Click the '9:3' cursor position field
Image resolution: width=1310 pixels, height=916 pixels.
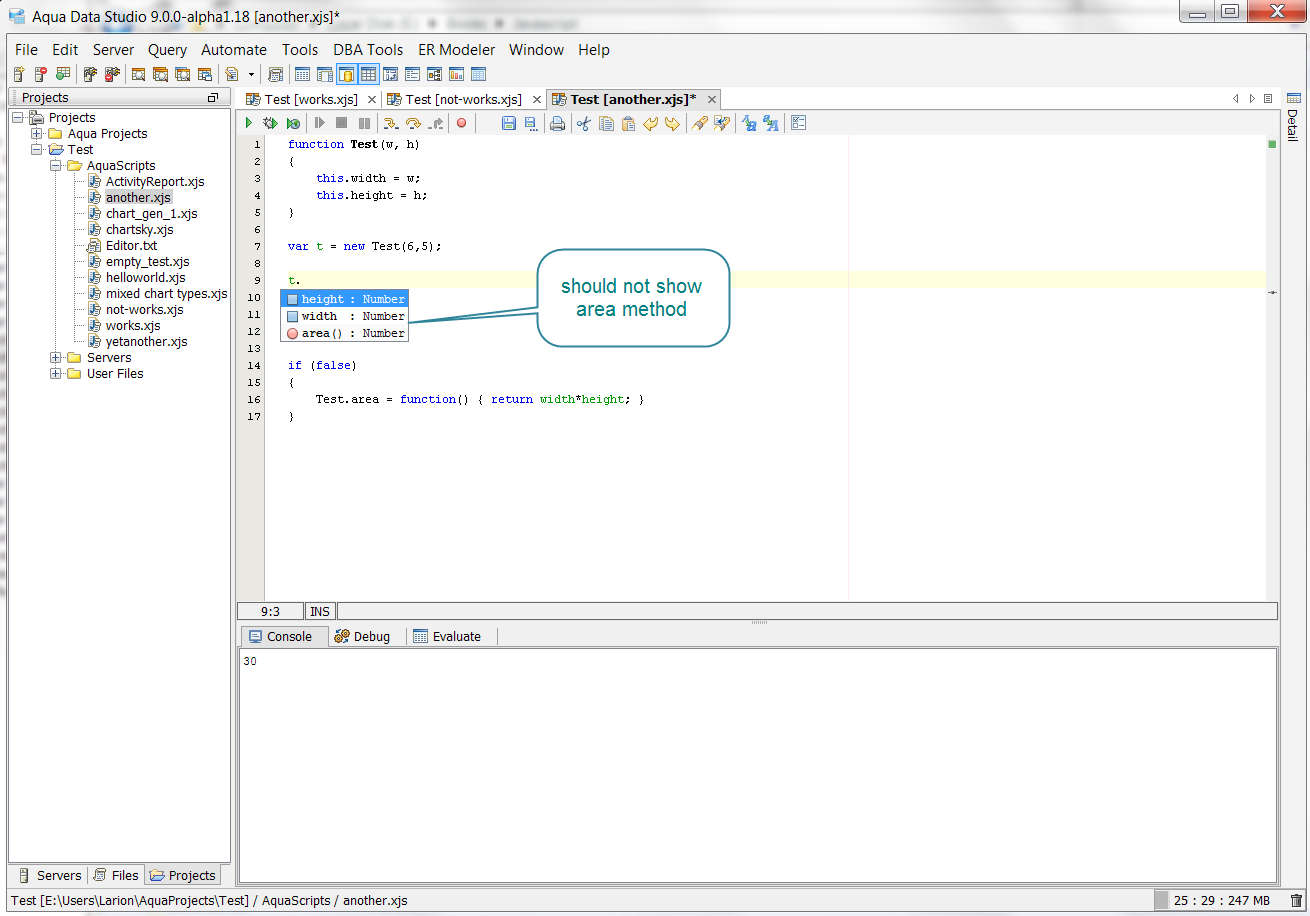point(270,611)
